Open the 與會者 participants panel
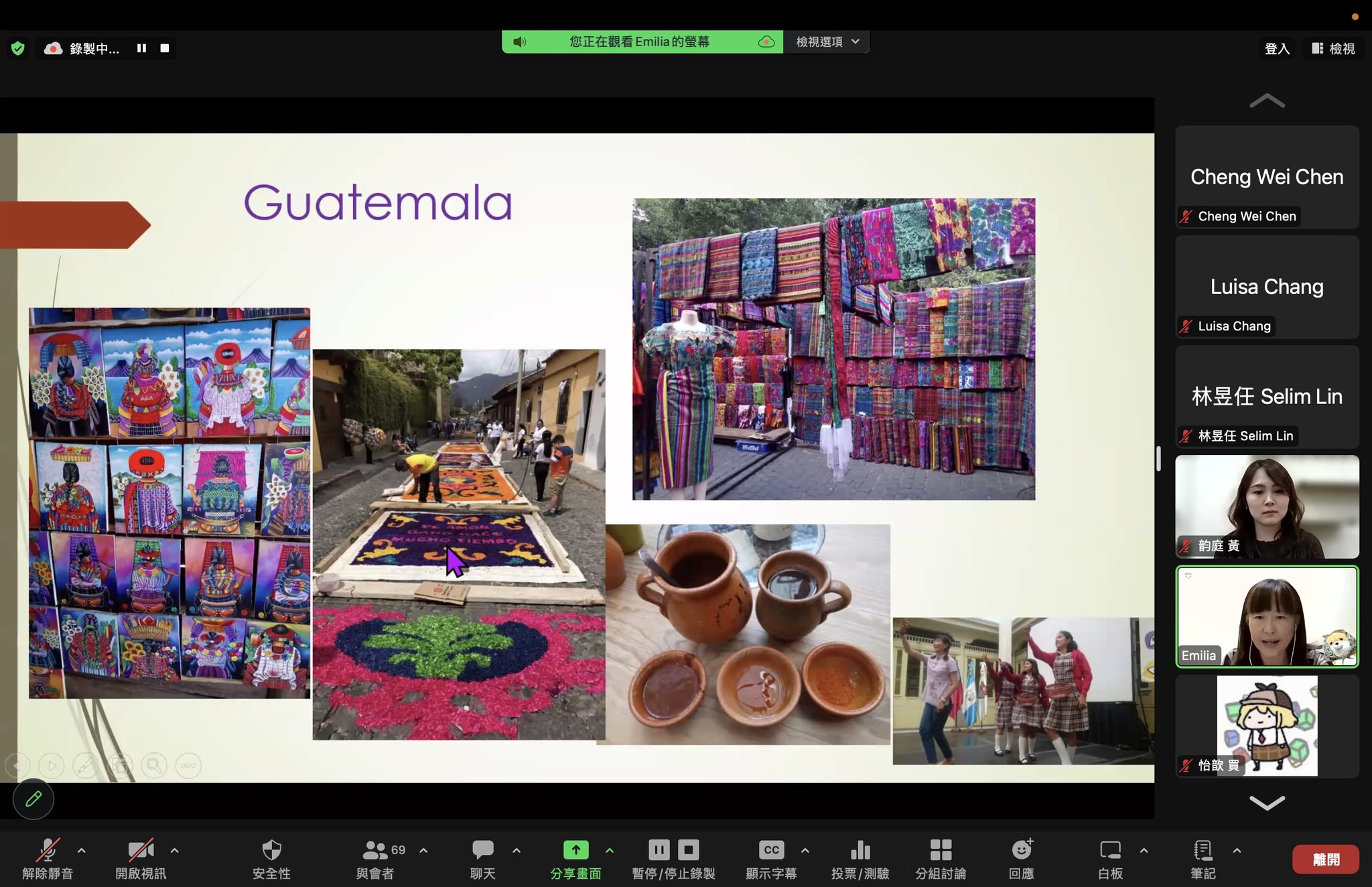The image size is (1372, 887). point(376,859)
